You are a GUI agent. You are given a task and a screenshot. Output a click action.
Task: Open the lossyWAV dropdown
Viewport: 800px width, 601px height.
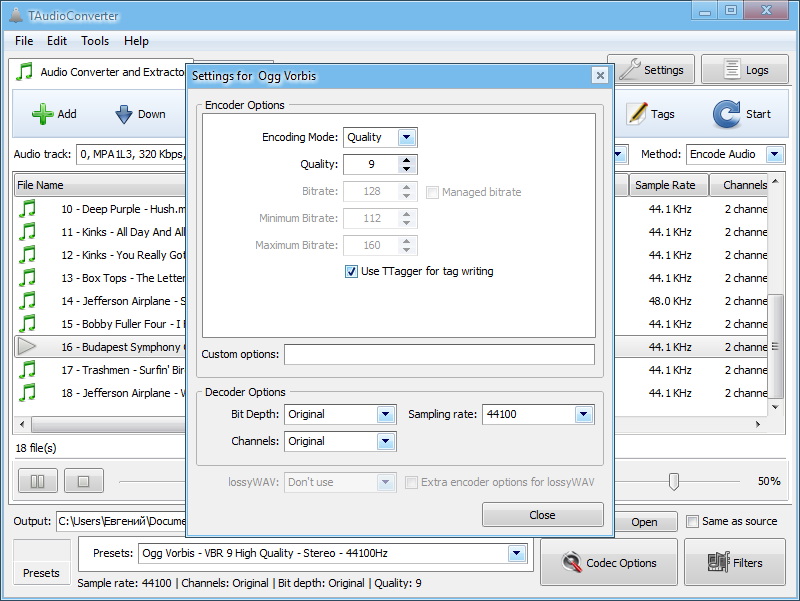coord(386,482)
